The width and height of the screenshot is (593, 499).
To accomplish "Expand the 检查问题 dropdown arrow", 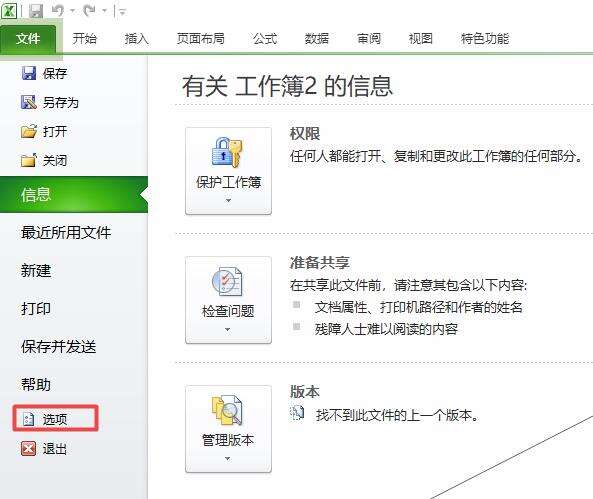I will pos(228,330).
